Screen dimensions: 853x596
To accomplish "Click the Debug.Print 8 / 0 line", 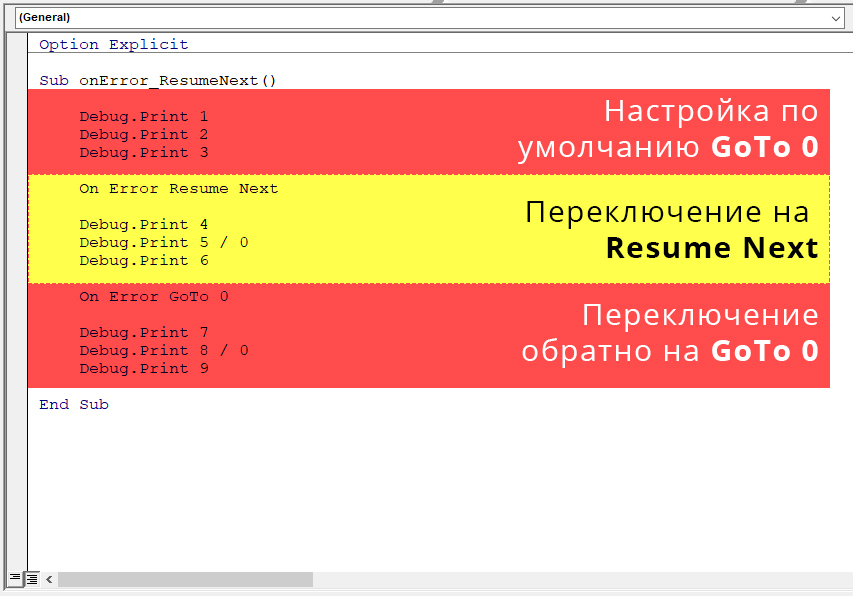I will (x=164, y=350).
